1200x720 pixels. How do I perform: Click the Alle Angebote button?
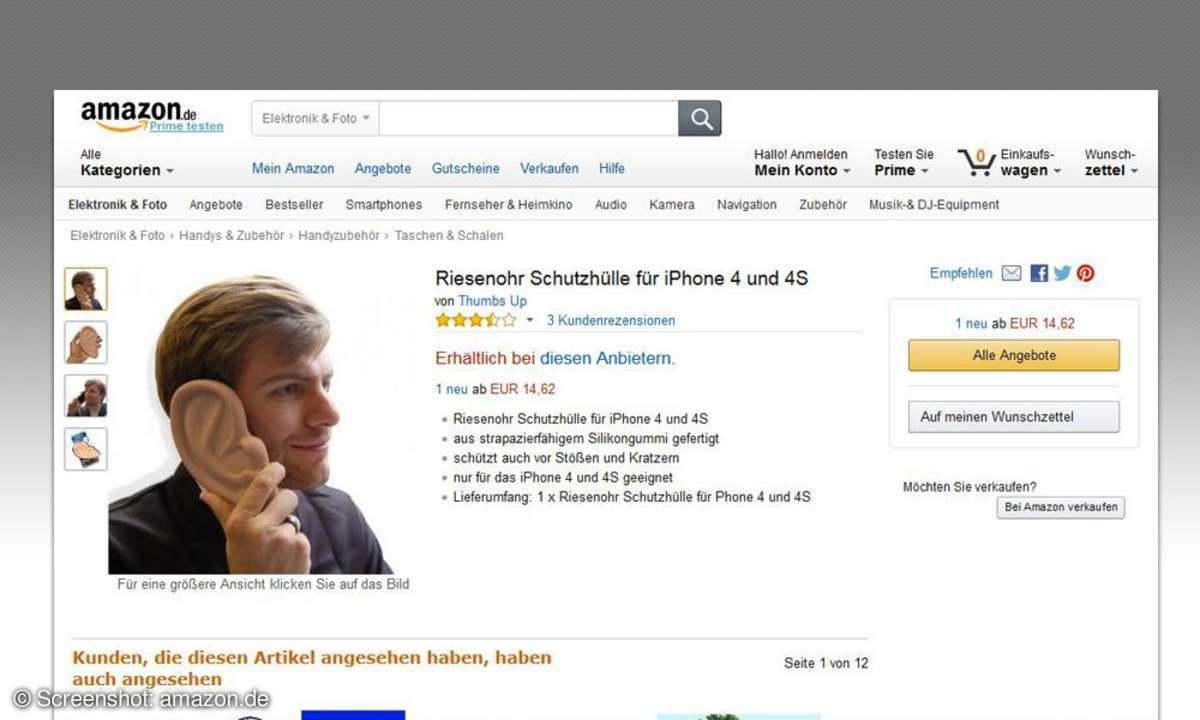click(1014, 355)
